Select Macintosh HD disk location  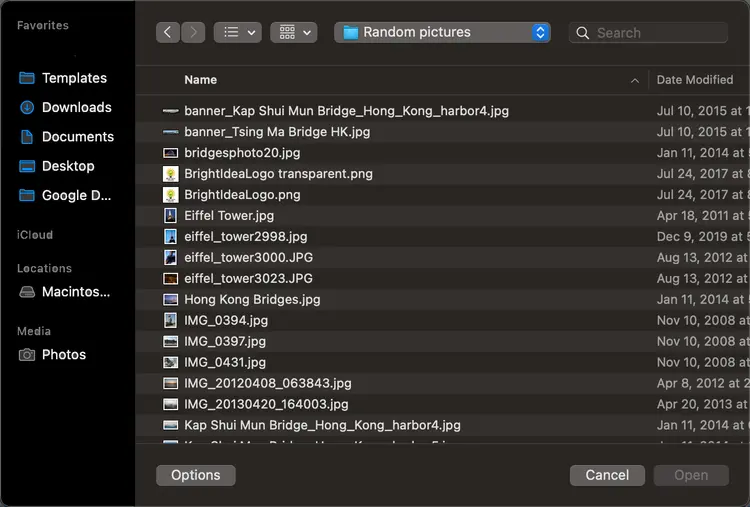[x=75, y=292]
